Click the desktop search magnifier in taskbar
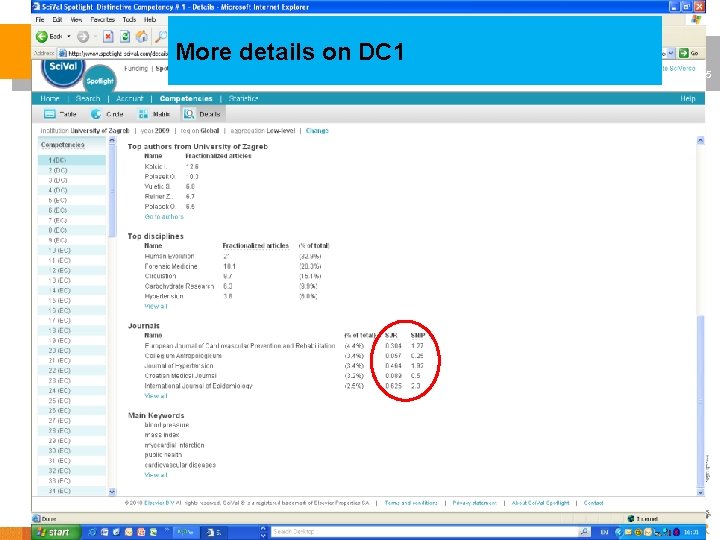The image size is (720, 540). point(584,531)
